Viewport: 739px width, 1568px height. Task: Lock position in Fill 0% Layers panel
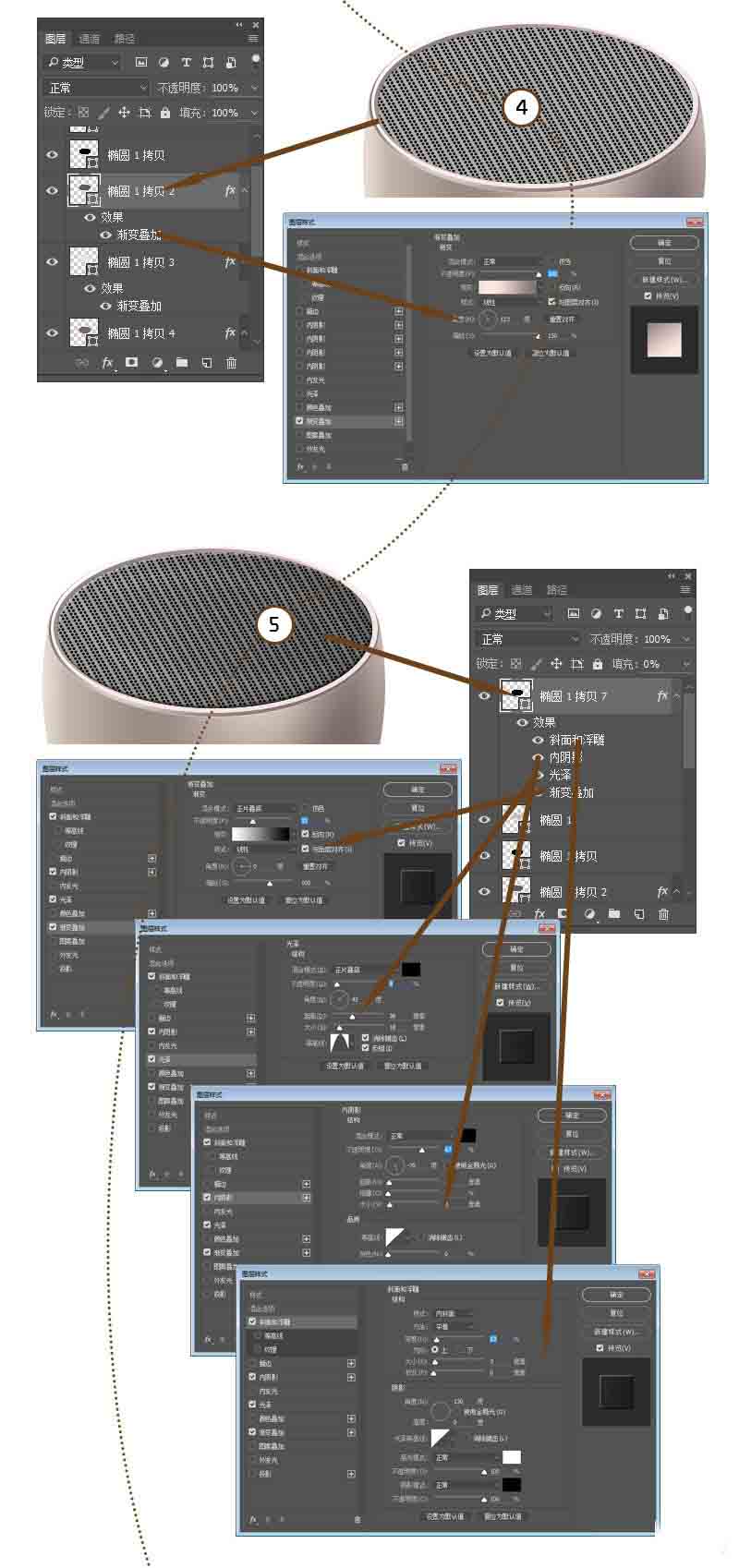(556, 664)
